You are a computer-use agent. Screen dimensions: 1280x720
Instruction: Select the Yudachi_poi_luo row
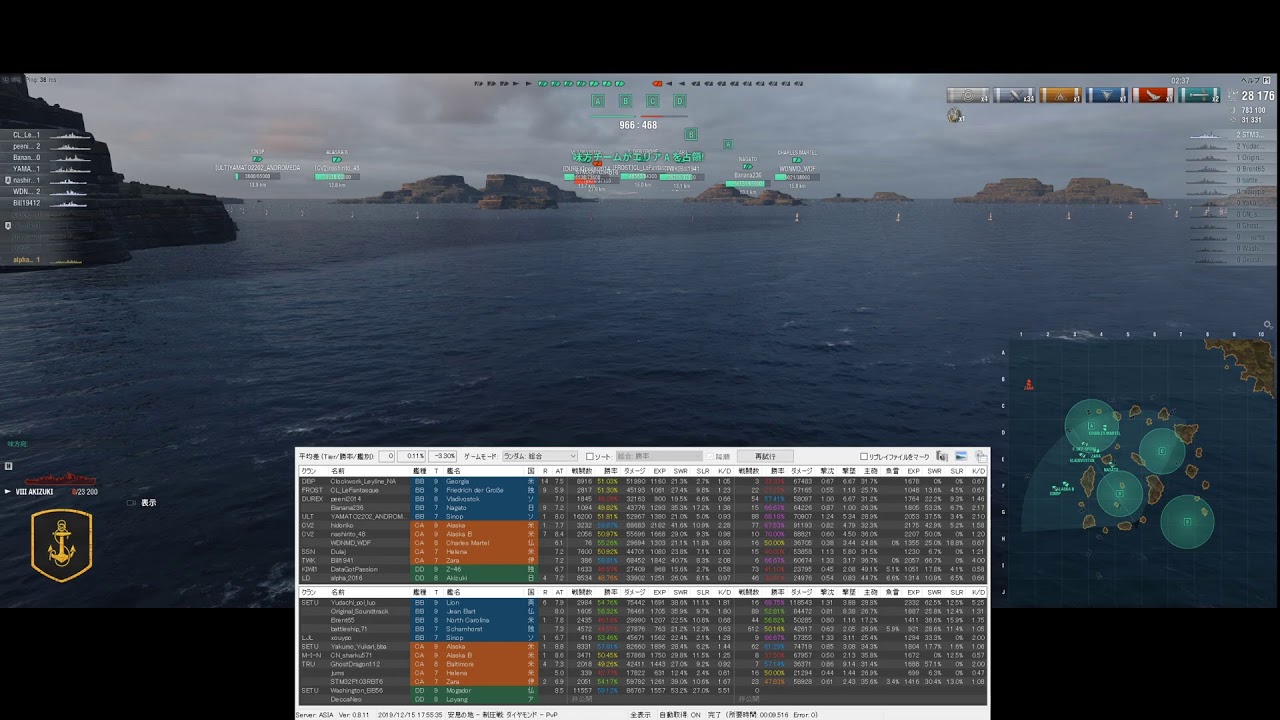click(643, 603)
